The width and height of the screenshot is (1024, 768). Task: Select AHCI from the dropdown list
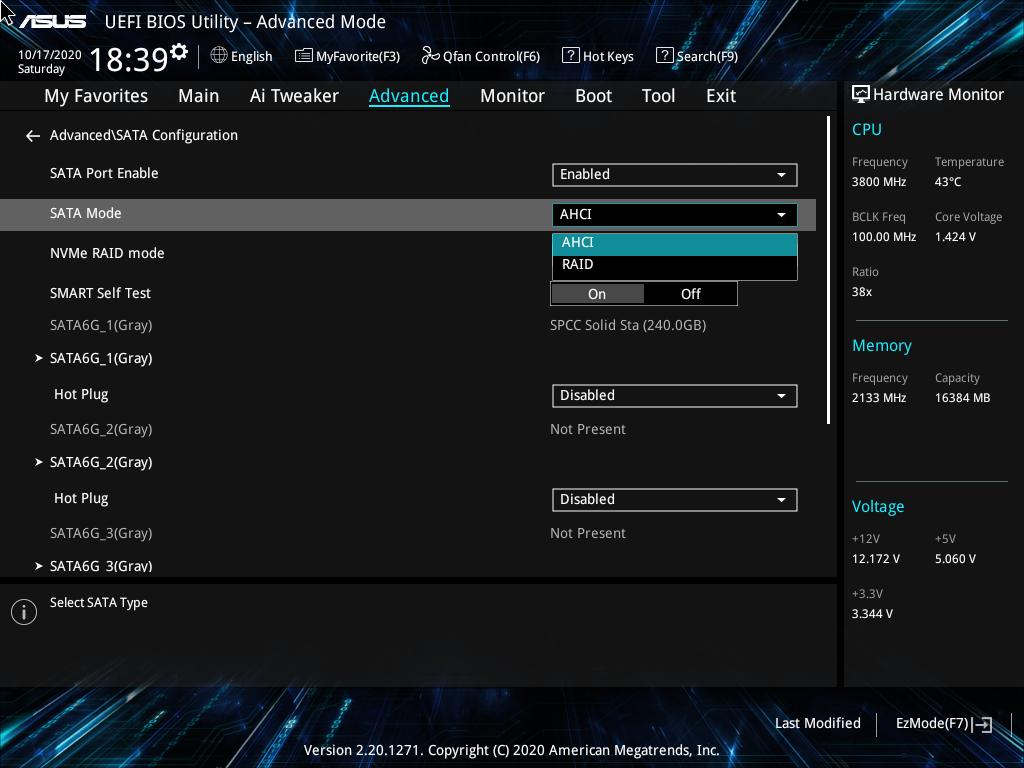(675, 243)
